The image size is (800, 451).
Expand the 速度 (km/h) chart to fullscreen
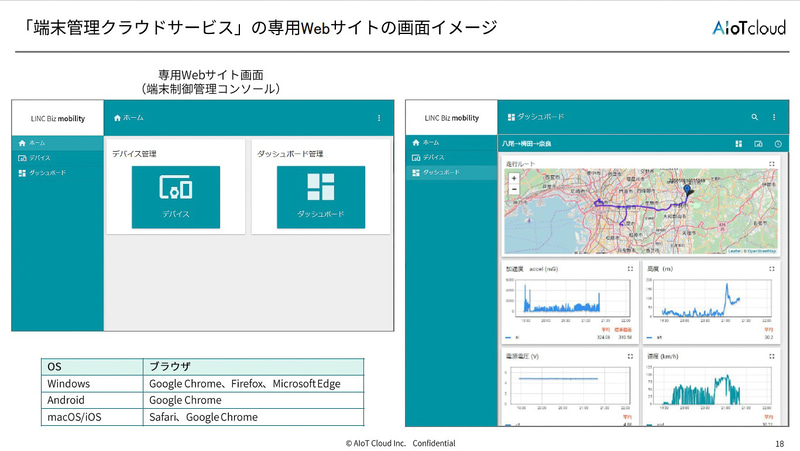click(x=772, y=356)
